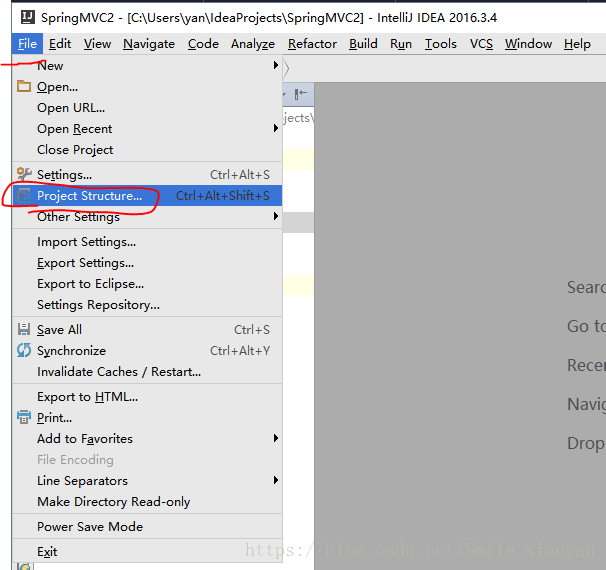The height and width of the screenshot is (570, 606).
Task: Select Project Structure... entry
Action: (x=147, y=196)
